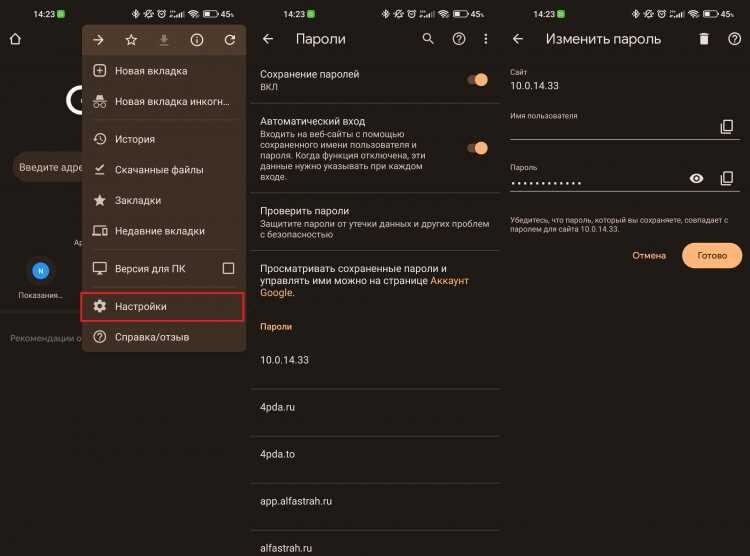Click the home icon in browser toolbar

click(15, 39)
